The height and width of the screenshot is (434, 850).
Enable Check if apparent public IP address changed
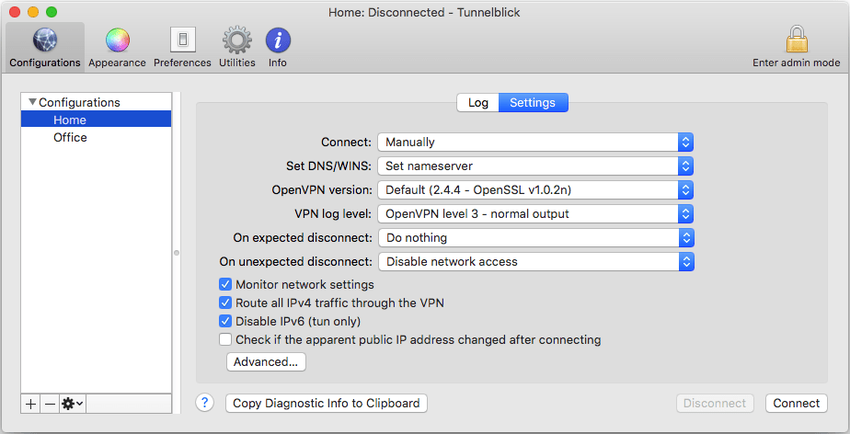pyautogui.click(x=225, y=340)
